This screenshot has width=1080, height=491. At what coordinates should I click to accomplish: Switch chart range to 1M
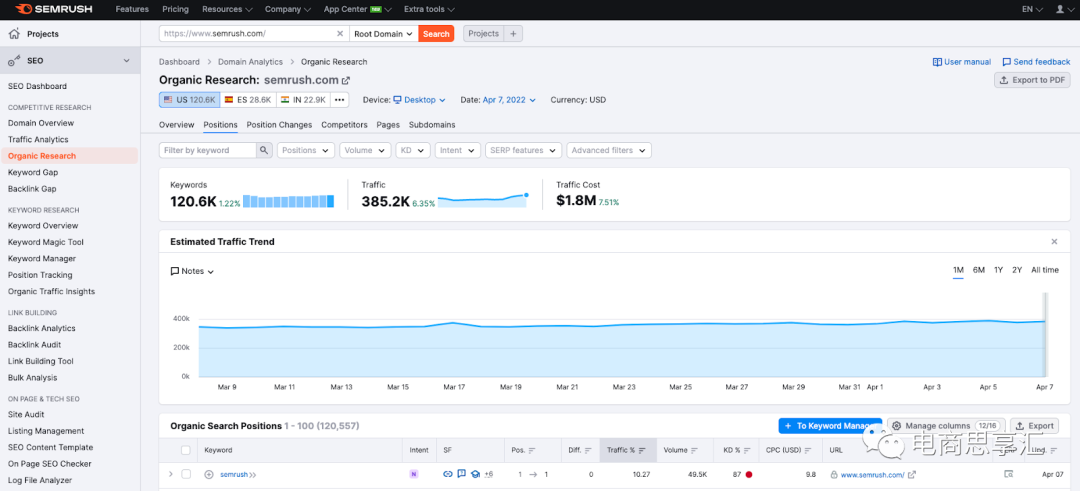click(958, 270)
